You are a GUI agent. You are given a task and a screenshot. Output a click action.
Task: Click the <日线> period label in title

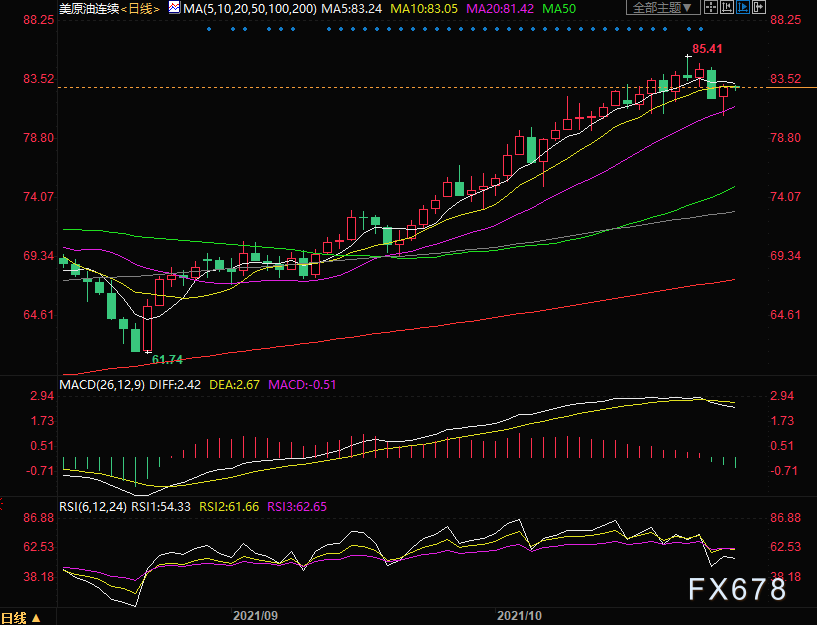pyautogui.click(x=140, y=9)
